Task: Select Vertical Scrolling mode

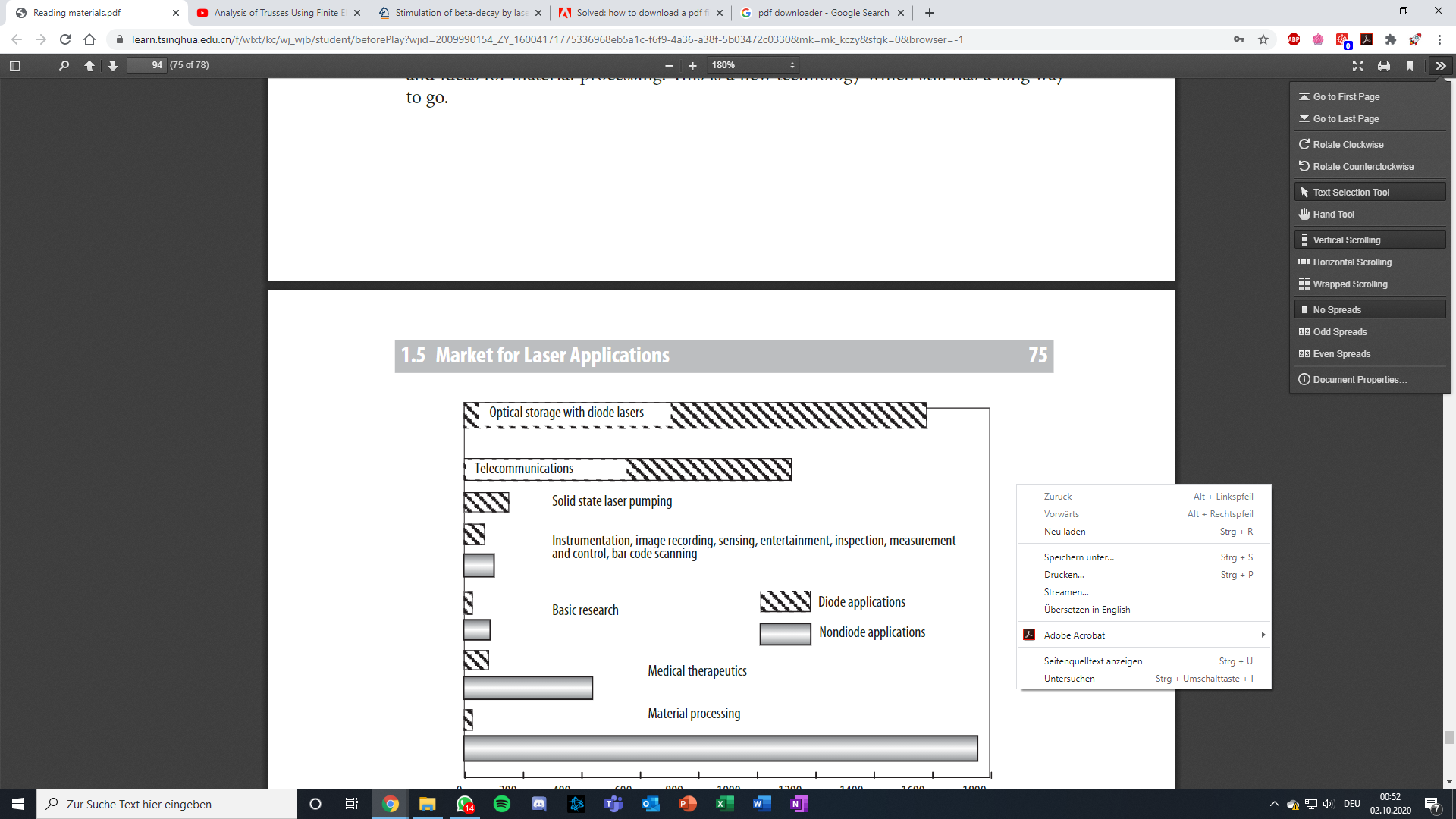Action: click(x=1348, y=239)
